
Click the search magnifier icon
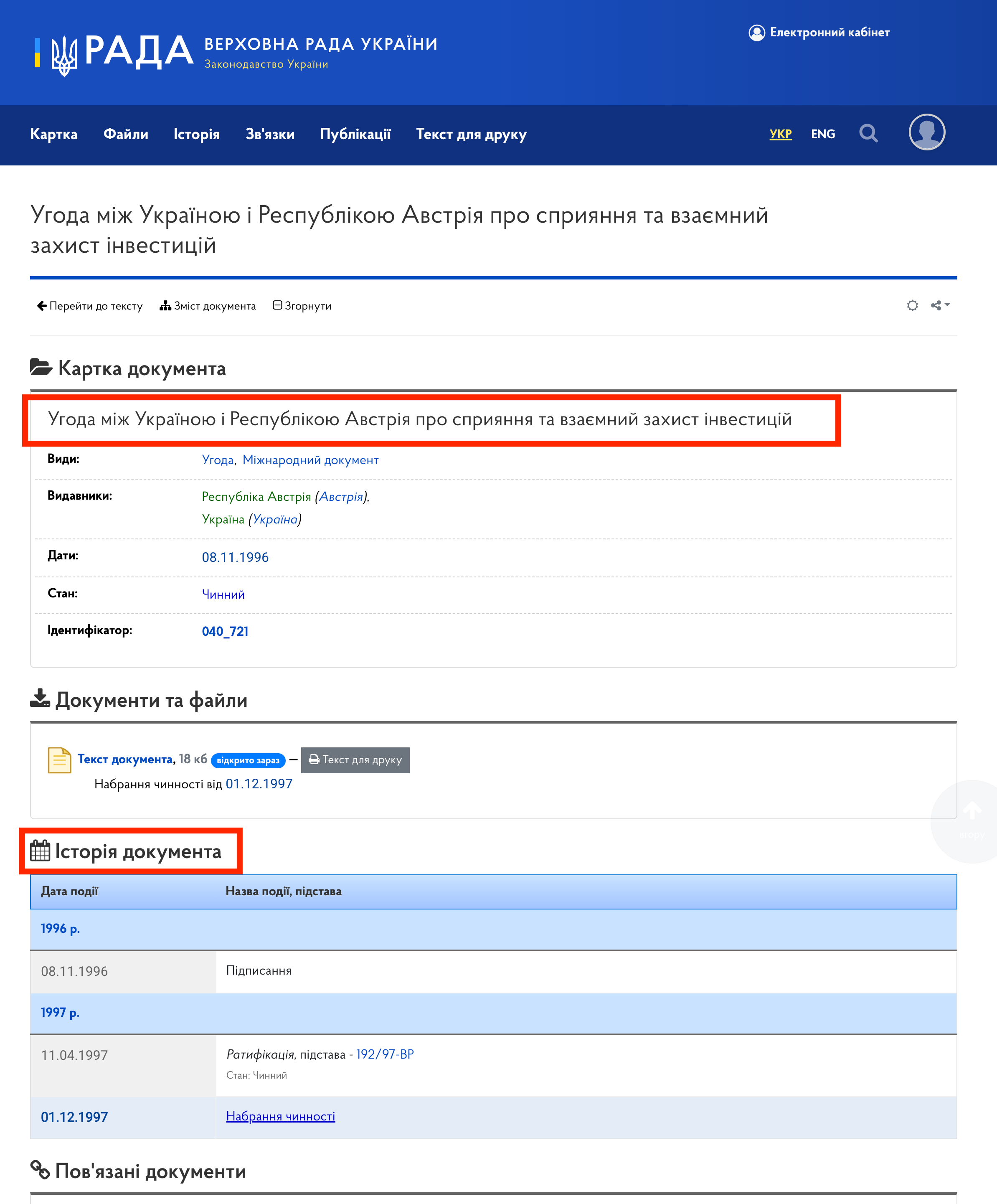868,134
